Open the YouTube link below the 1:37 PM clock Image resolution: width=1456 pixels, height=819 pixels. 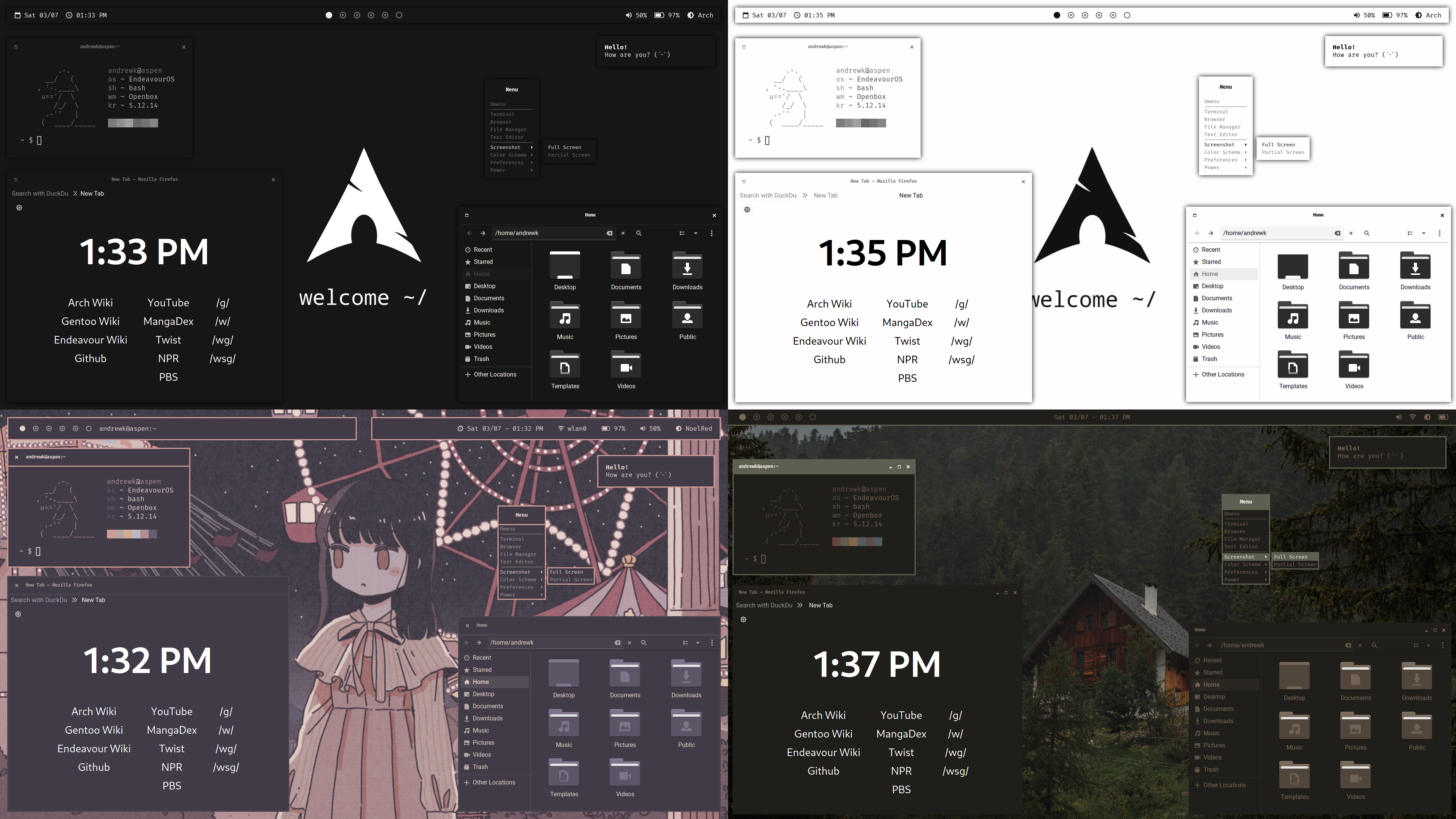(x=901, y=715)
